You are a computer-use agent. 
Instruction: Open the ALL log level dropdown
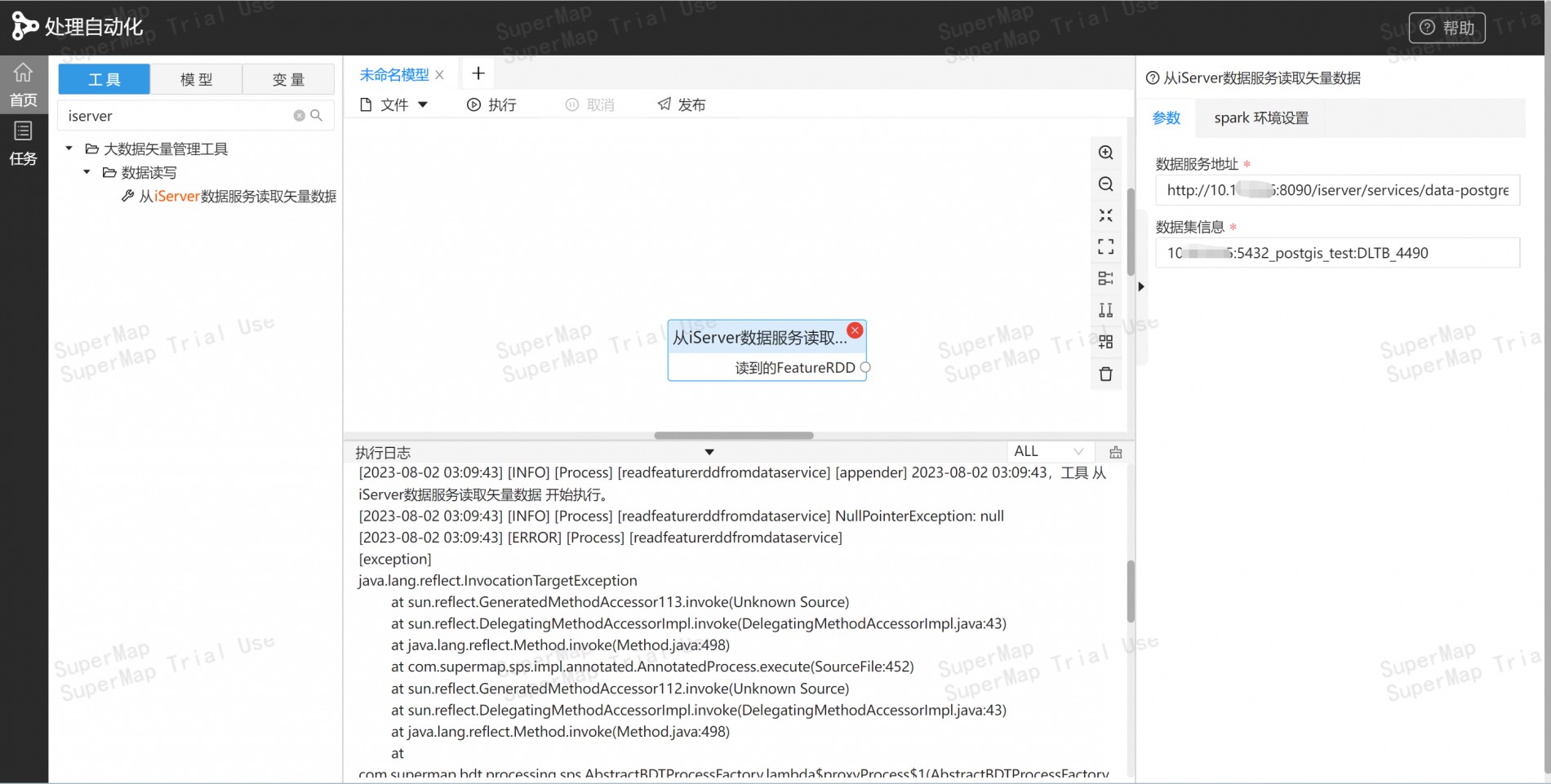[1048, 452]
